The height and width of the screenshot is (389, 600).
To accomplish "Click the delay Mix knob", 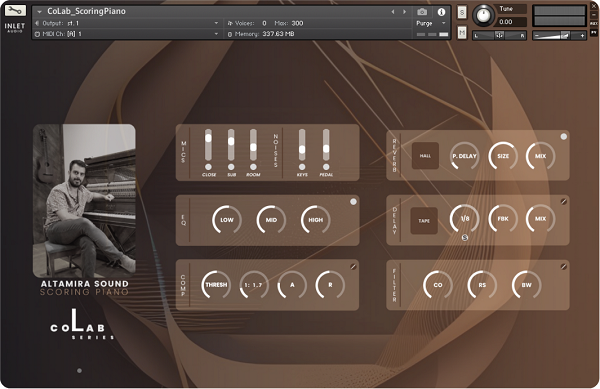I will click(x=540, y=219).
